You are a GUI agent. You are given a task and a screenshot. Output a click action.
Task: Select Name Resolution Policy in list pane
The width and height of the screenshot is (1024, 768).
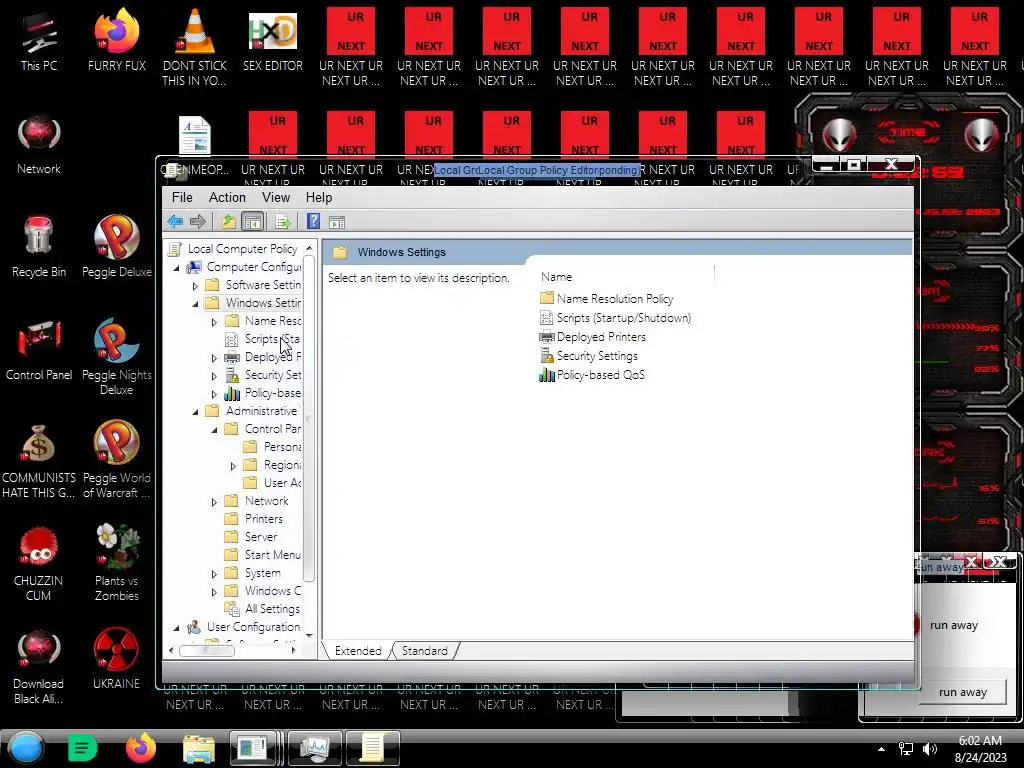(615, 298)
